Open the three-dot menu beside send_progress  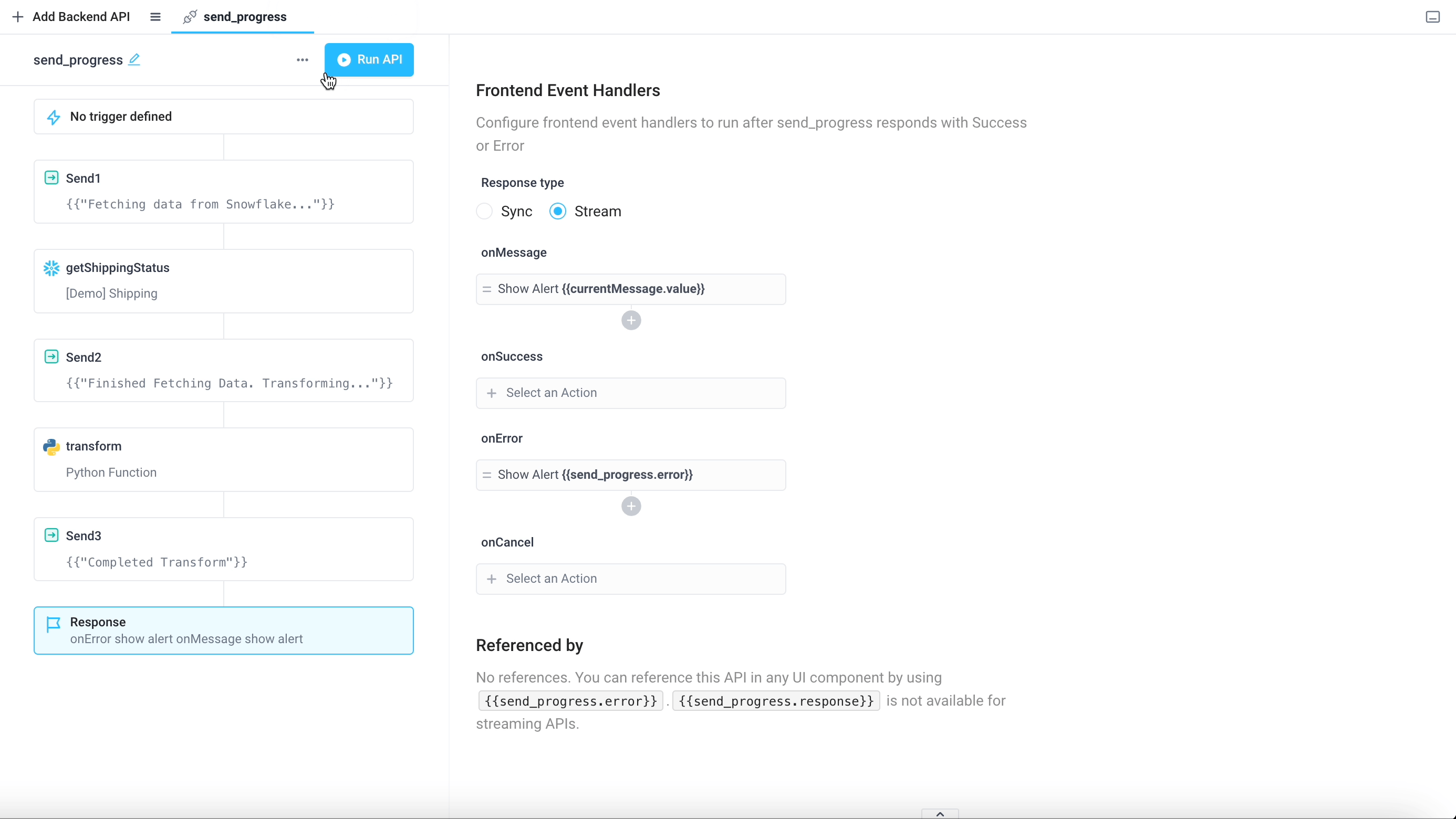point(303,60)
